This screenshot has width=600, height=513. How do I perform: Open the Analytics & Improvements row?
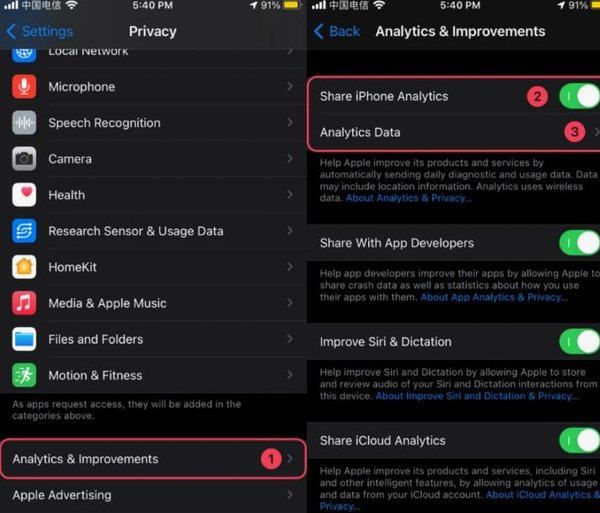153,459
